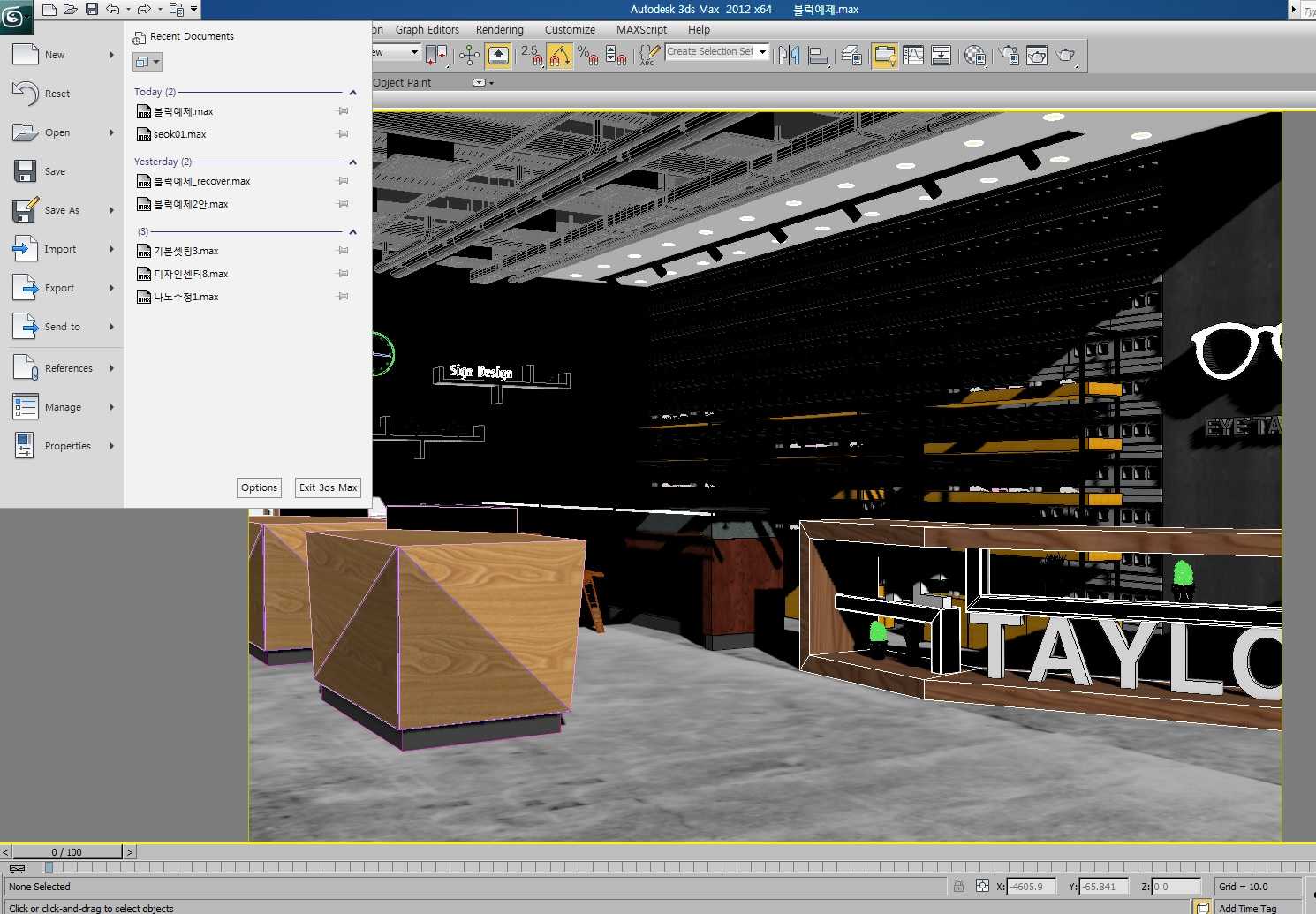This screenshot has height=914, width=1316.
Task: Select Properties in application menu
Action: (x=63, y=446)
